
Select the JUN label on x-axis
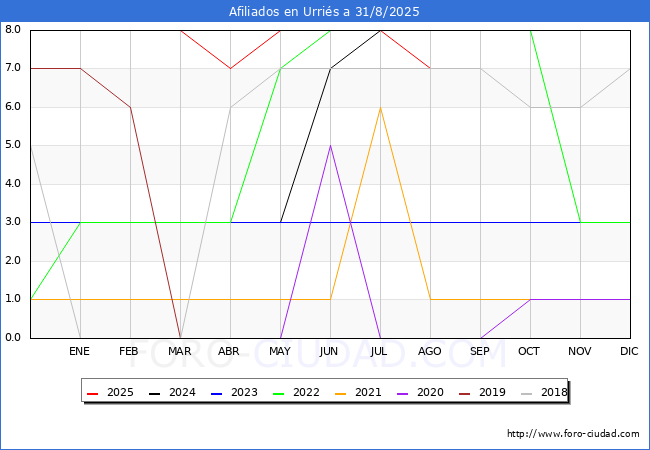tap(330, 352)
